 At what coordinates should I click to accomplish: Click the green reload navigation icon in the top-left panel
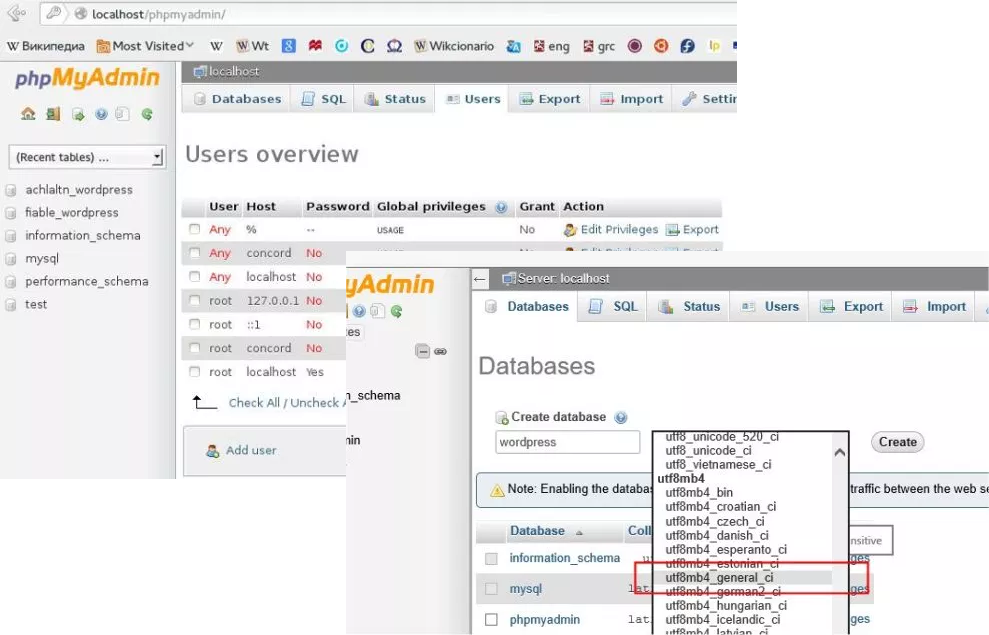point(147,114)
